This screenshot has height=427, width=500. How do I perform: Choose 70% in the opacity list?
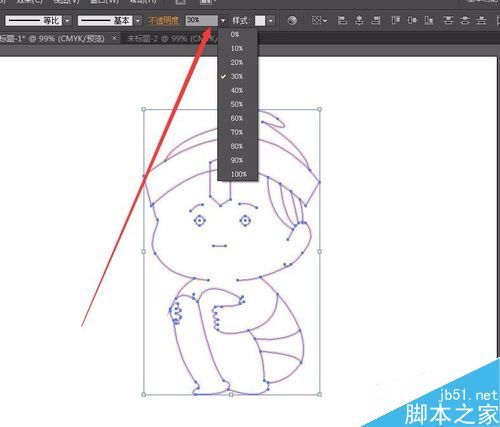coord(238,132)
